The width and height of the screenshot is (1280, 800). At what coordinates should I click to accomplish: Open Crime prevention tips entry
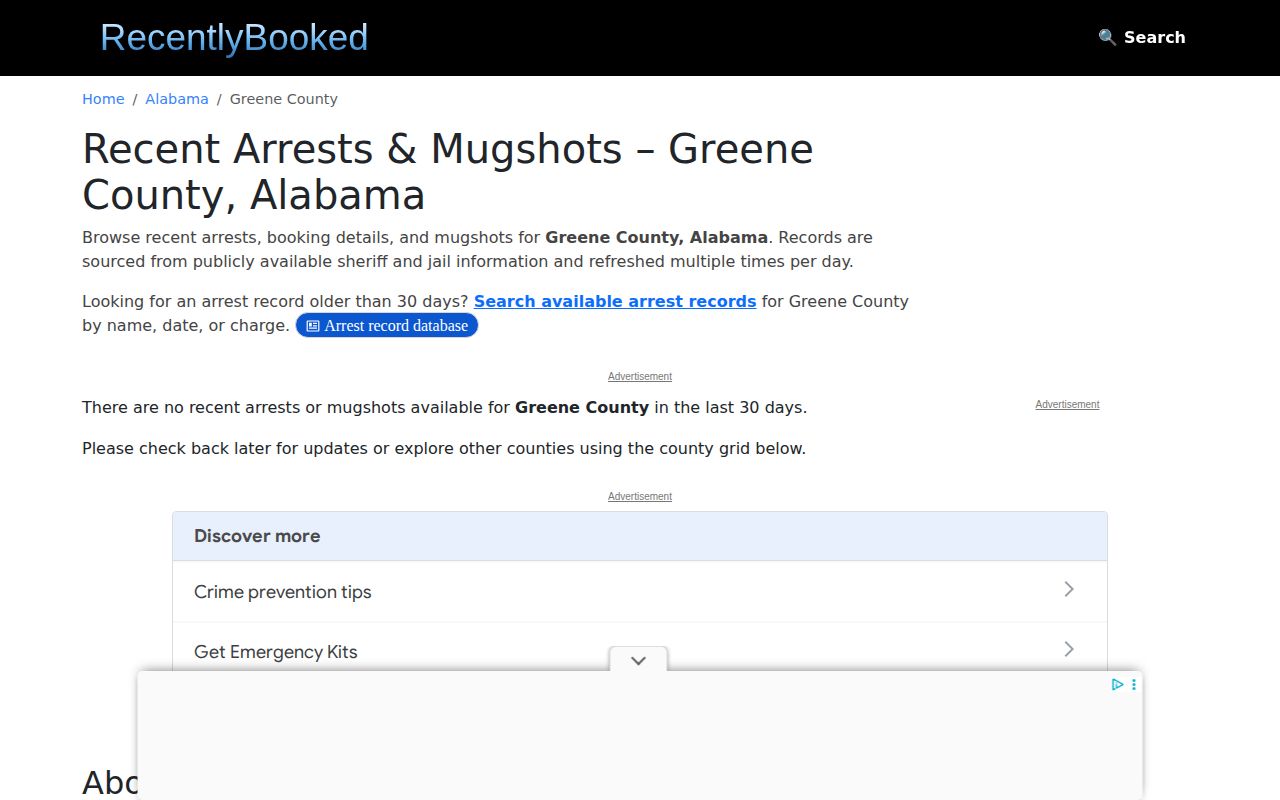[x=640, y=592]
